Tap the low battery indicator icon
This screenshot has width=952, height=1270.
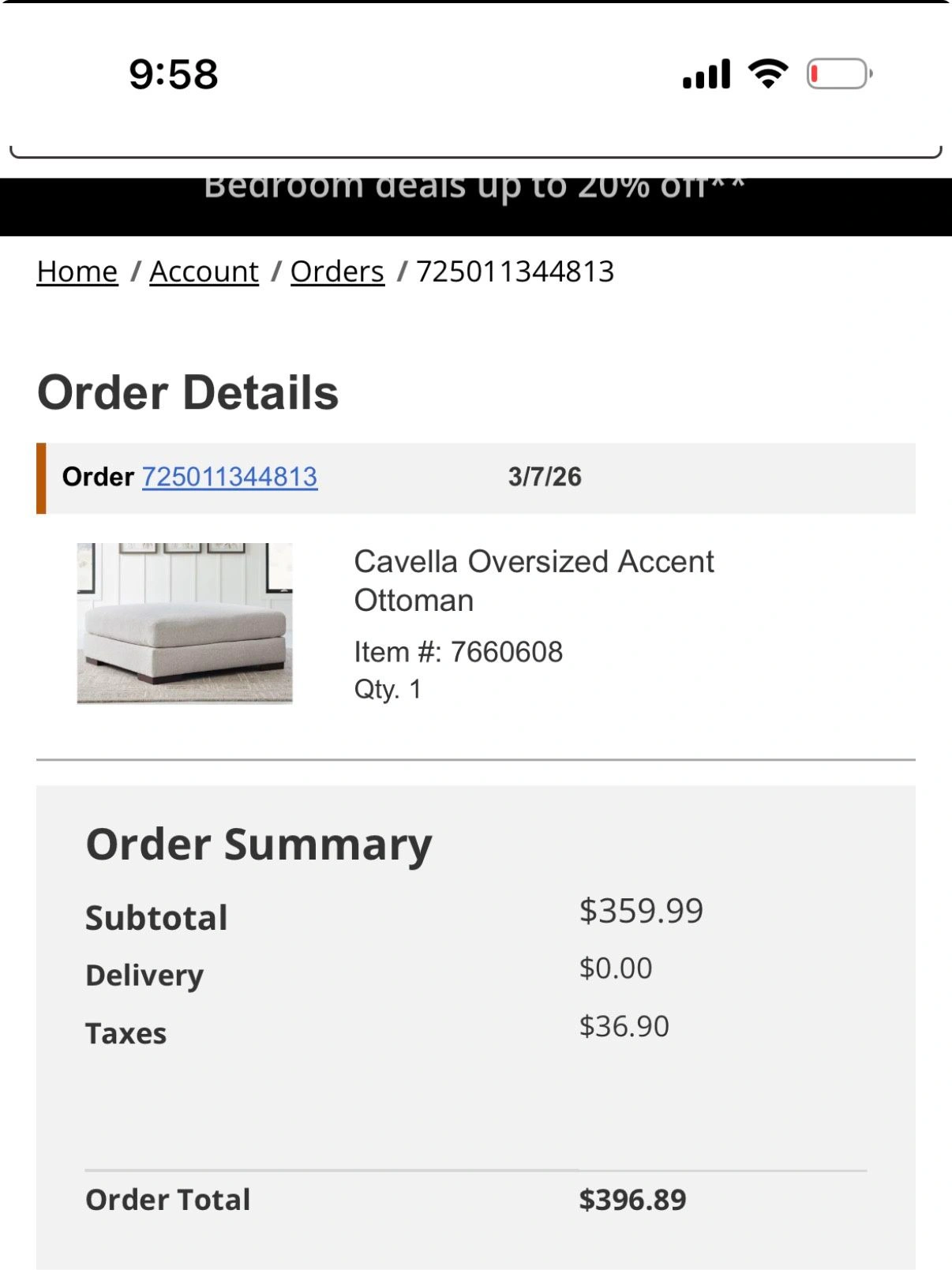pos(838,74)
